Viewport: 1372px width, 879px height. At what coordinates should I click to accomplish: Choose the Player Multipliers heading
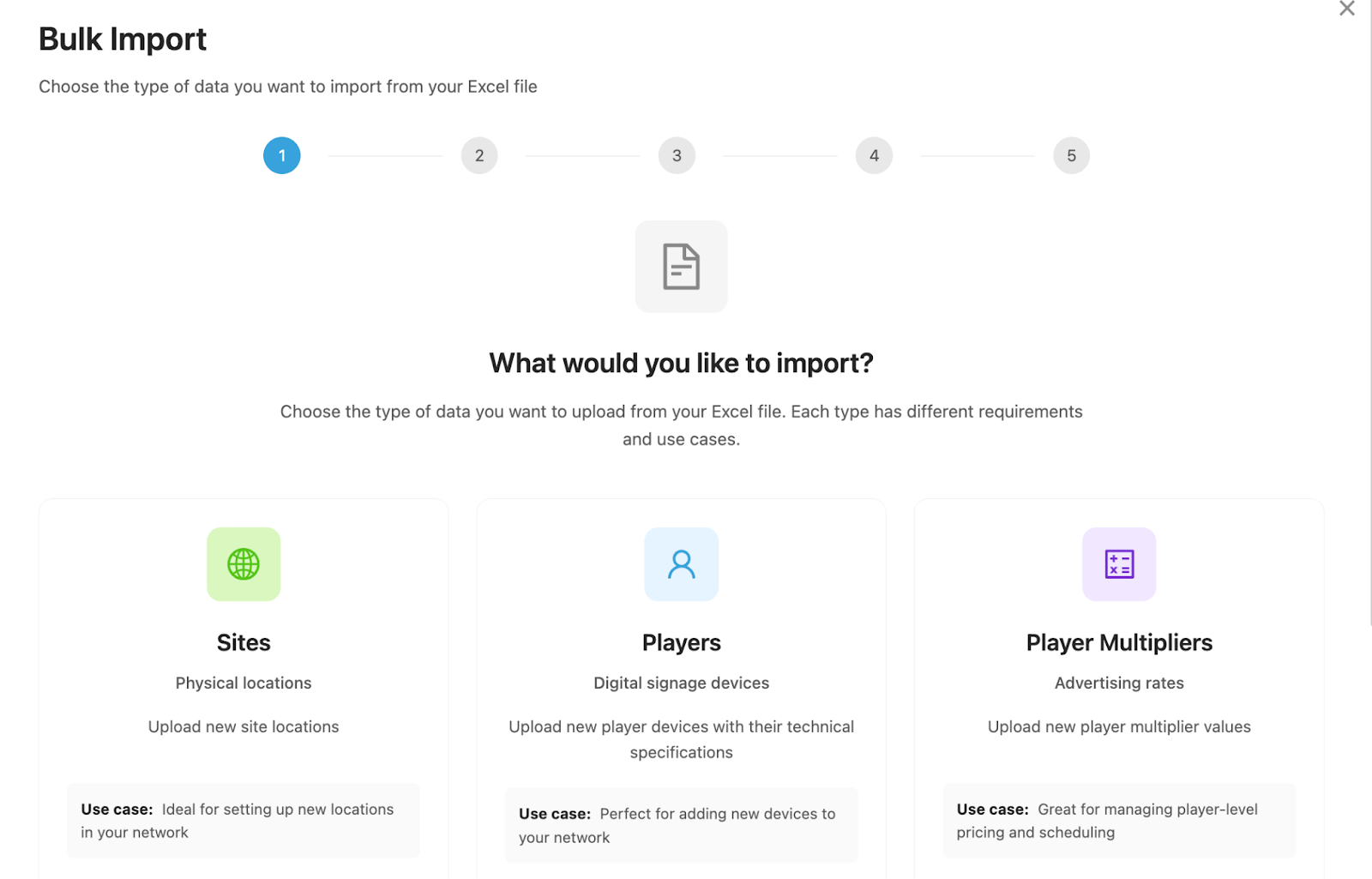click(1119, 642)
